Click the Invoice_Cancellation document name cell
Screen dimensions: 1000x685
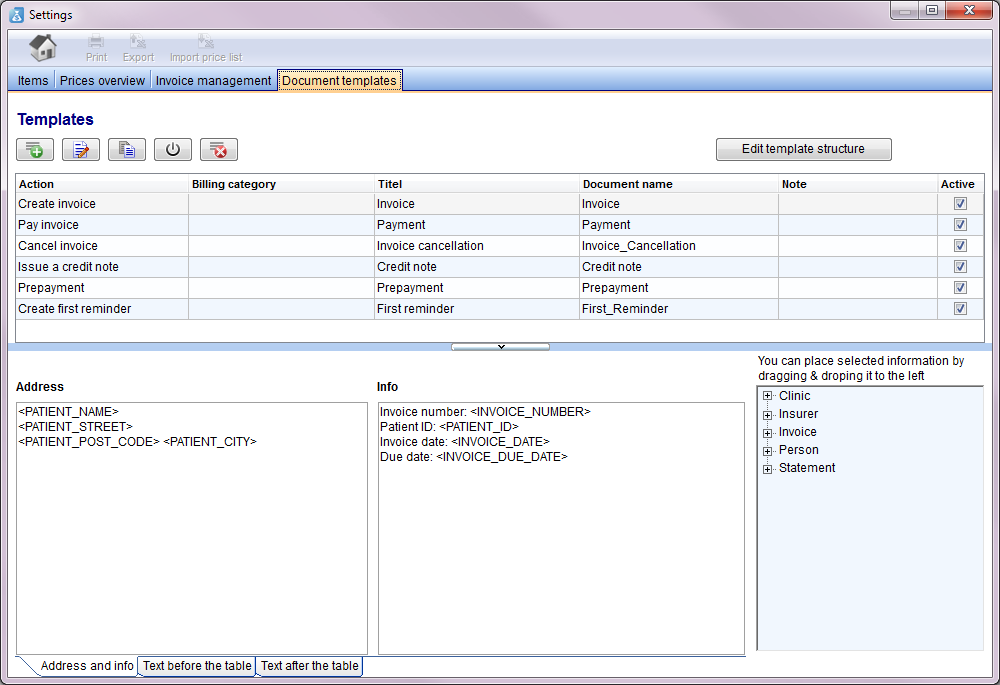pyautogui.click(x=679, y=246)
